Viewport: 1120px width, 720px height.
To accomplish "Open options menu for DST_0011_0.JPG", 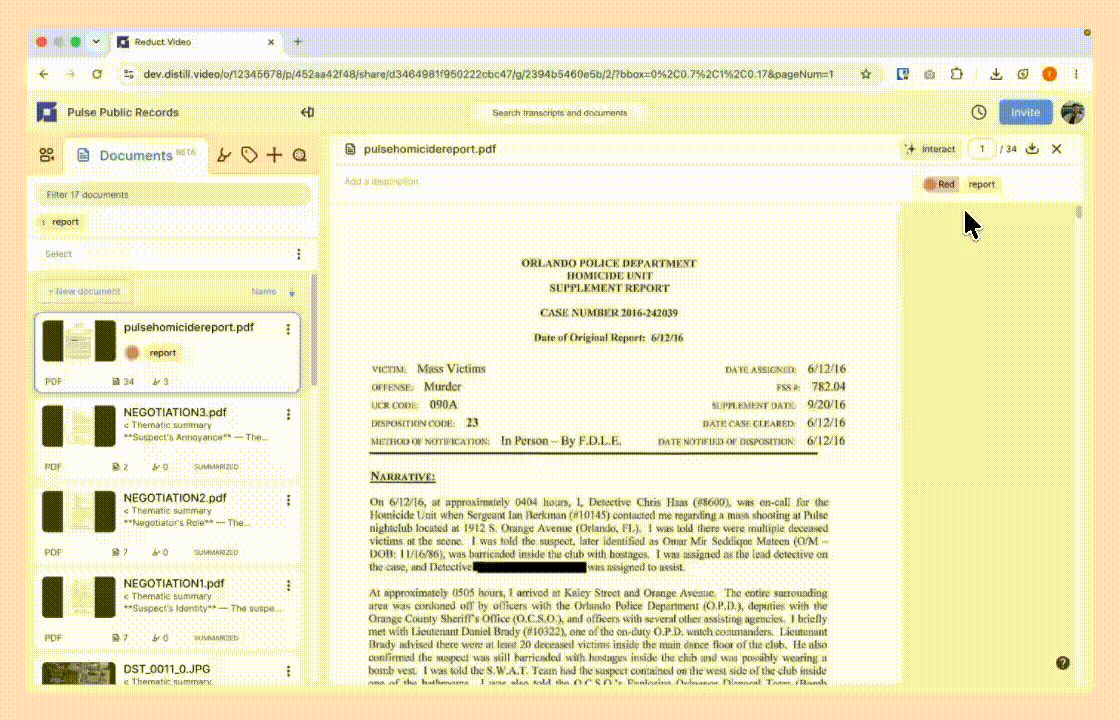I will pos(289,671).
